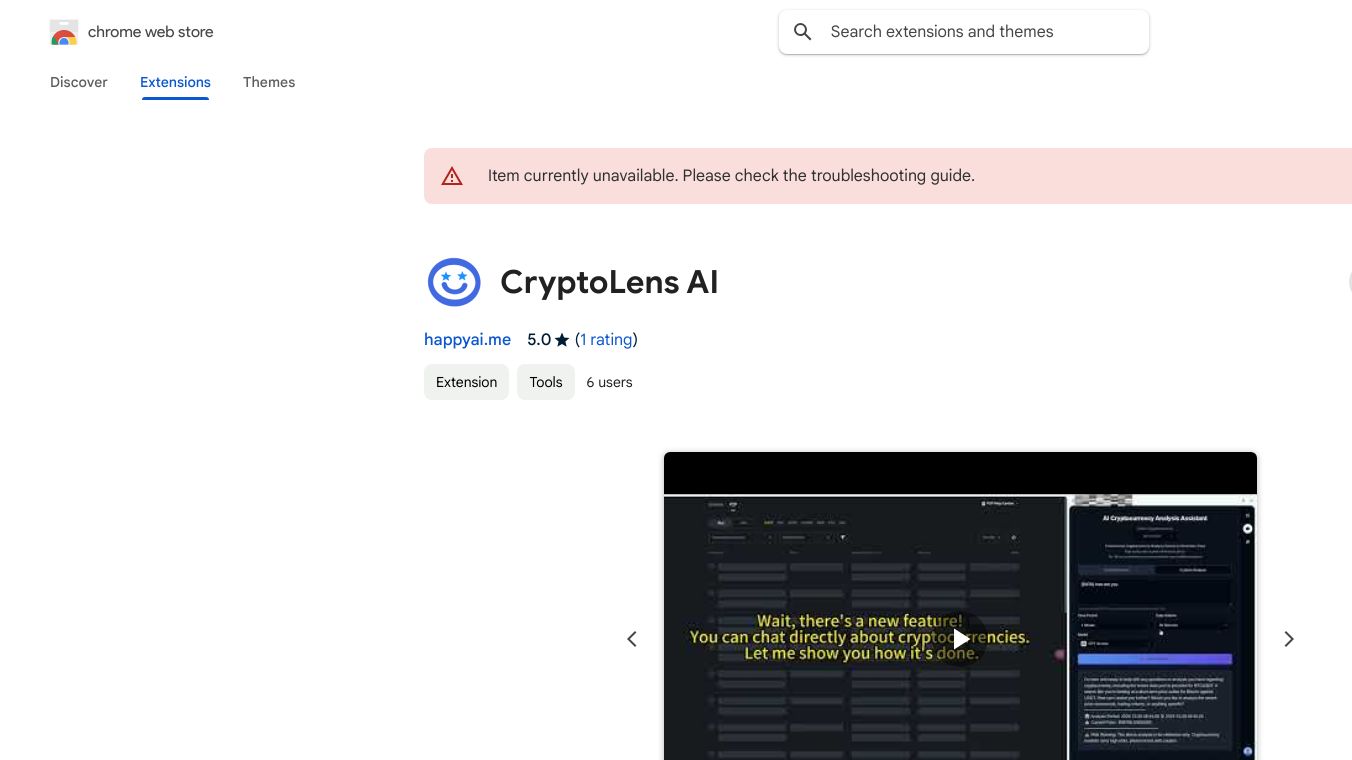Click the purple gradient button in the video preview
The width and height of the screenshot is (1352, 760).
(1155, 660)
